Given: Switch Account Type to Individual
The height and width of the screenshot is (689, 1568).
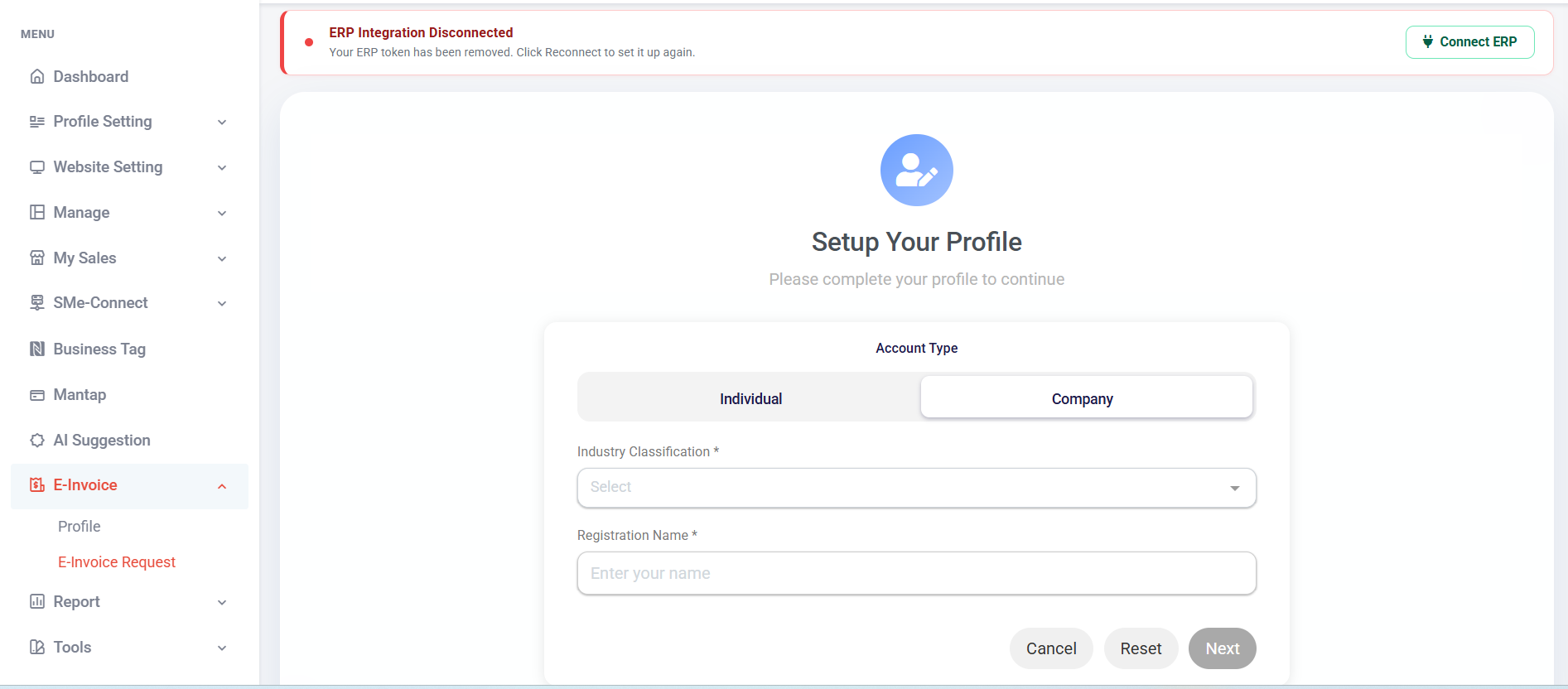Looking at the screenshot, I should coord(750,397).
